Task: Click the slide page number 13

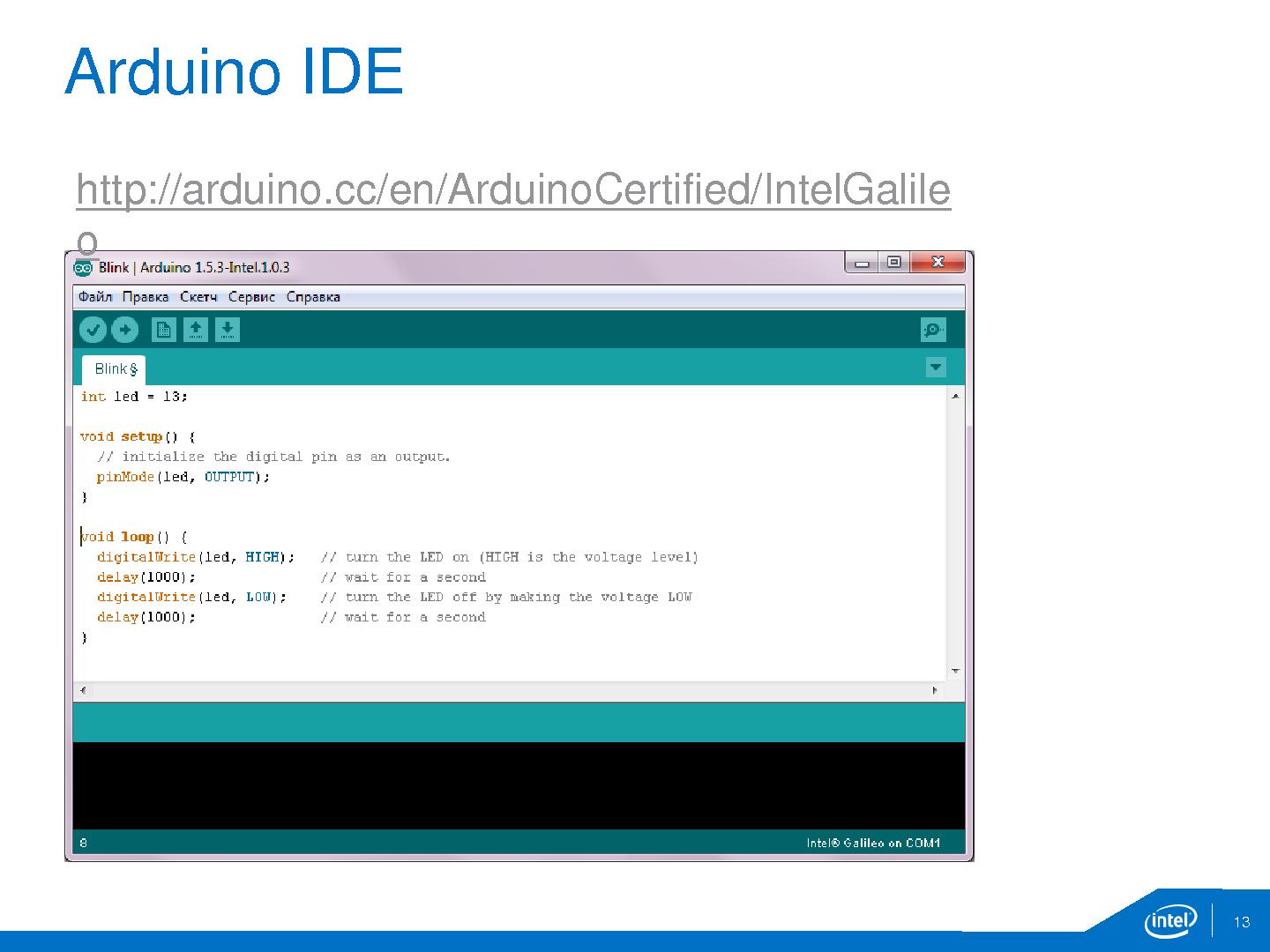Action: tap(1242, 922)
